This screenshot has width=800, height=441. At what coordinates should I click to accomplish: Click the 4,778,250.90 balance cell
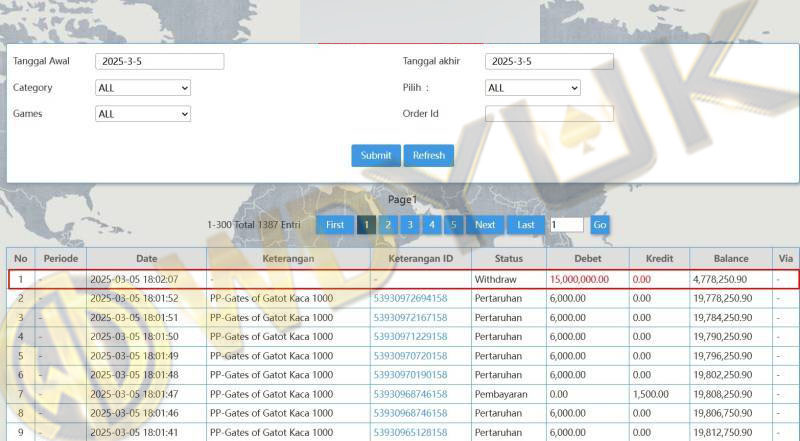pyautogui.click(x=720, y=279)
